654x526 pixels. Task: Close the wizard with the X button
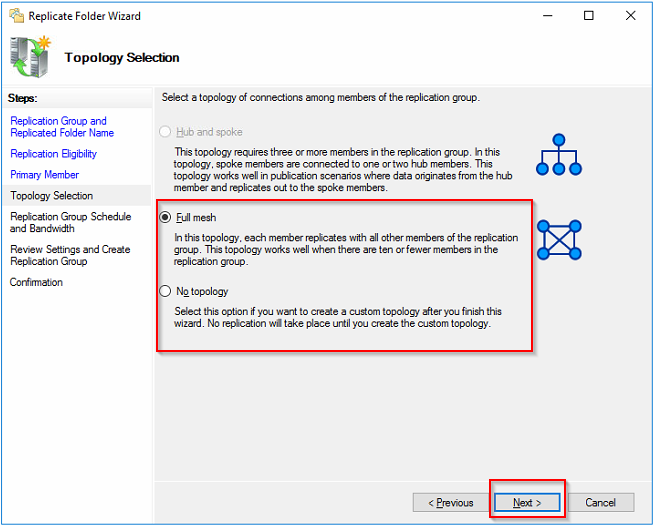coord(630,16)
